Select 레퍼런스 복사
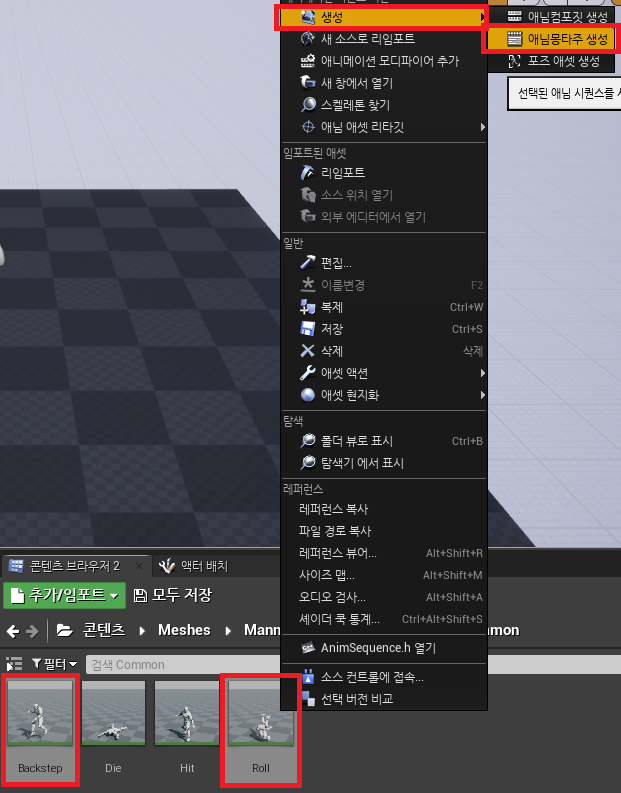Viewport: 621px width, 793px height. click(x=333, y=509)
